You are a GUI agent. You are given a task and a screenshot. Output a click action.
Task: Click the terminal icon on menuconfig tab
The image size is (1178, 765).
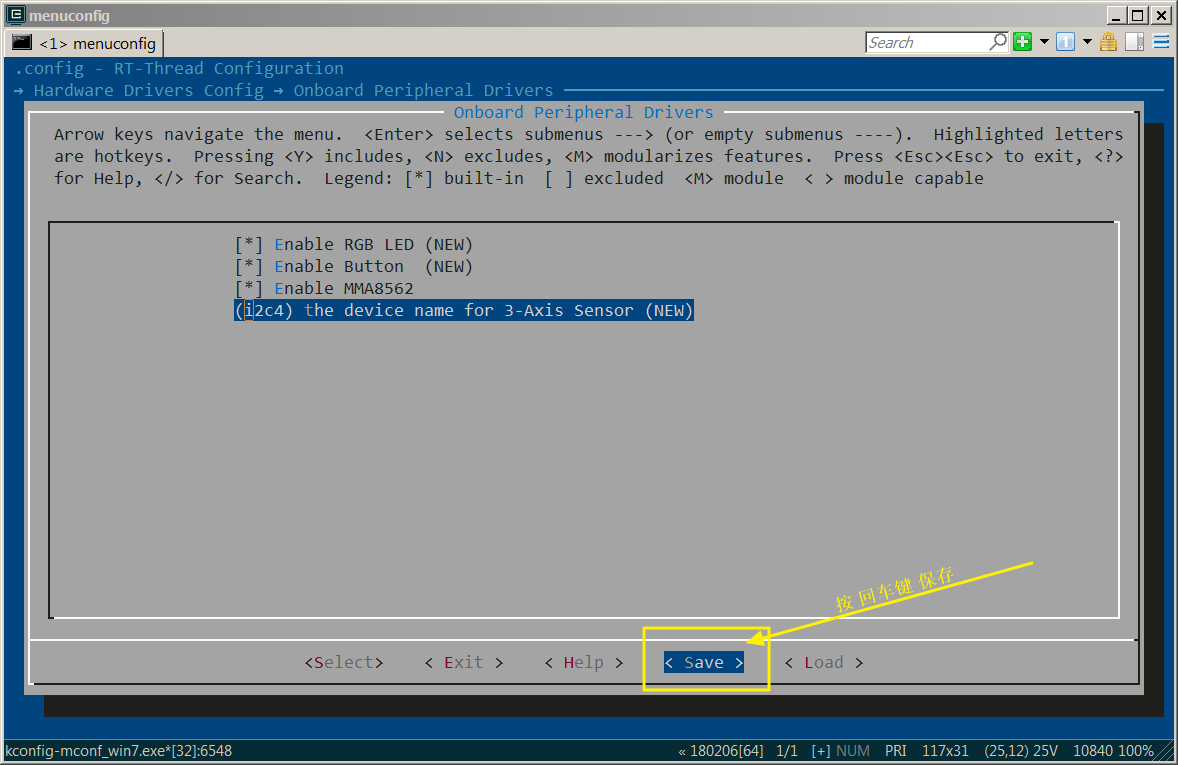[22, 43]
